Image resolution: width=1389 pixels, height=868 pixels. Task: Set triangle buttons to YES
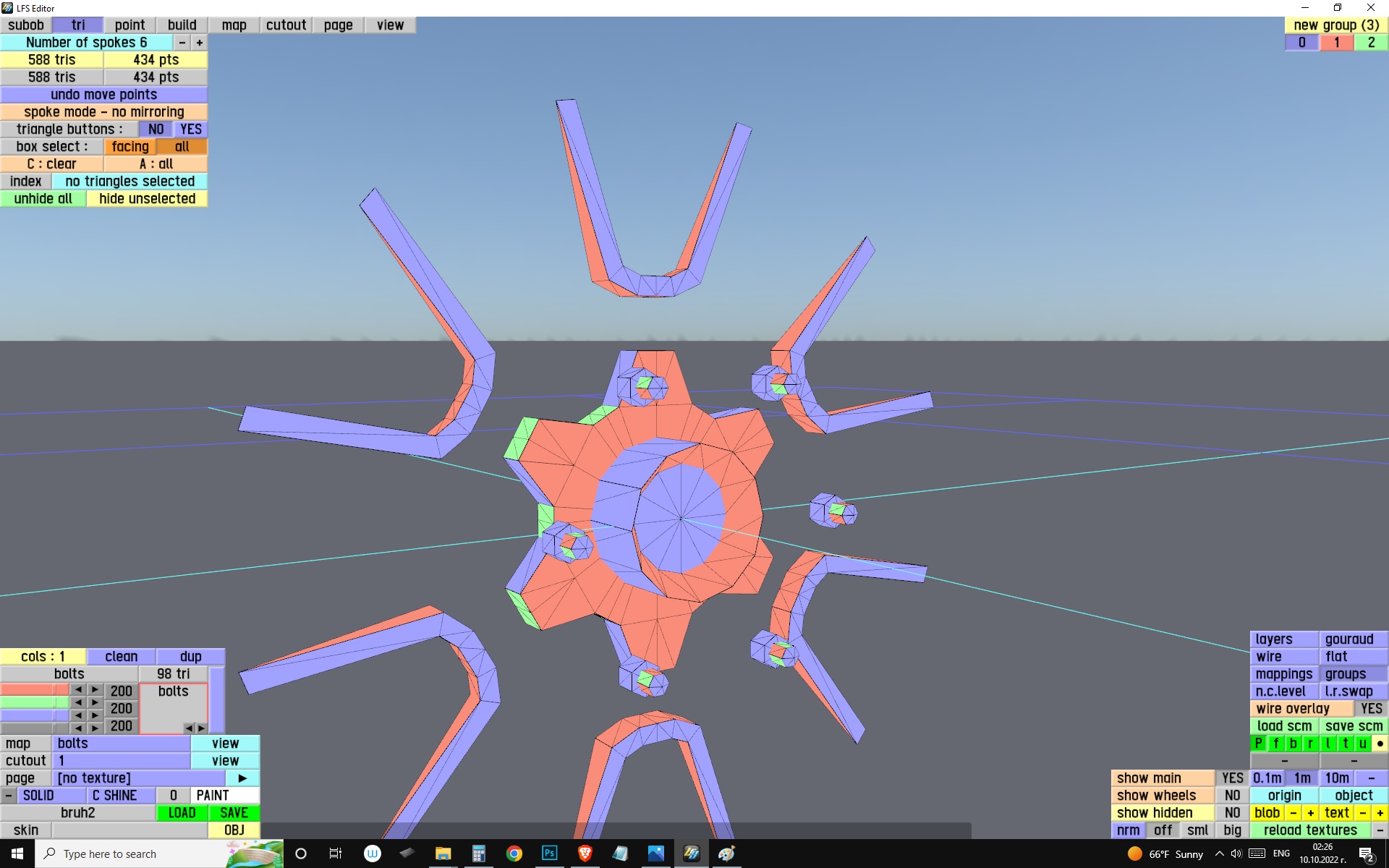[x=190, y=129]
